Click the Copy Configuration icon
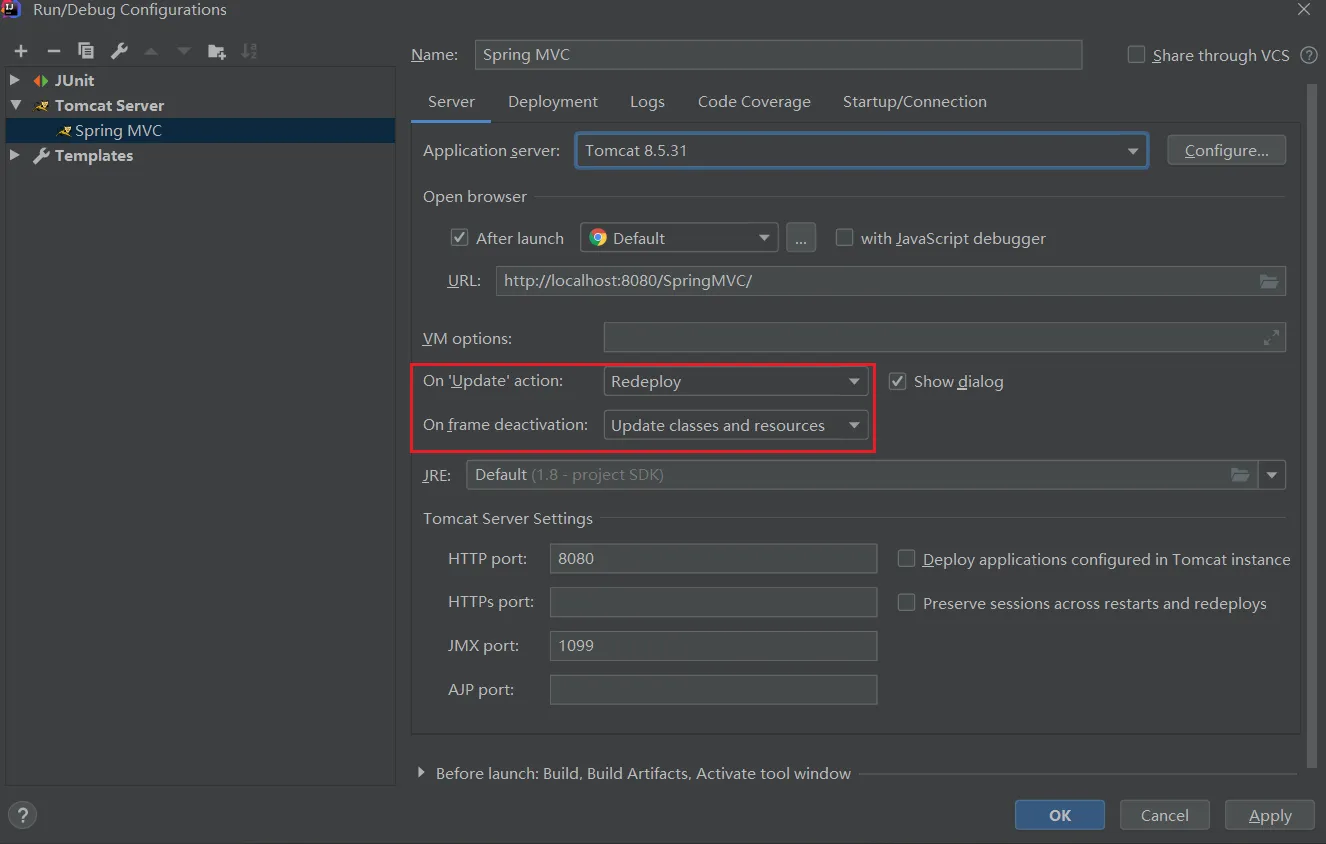 tap(86, 51)
